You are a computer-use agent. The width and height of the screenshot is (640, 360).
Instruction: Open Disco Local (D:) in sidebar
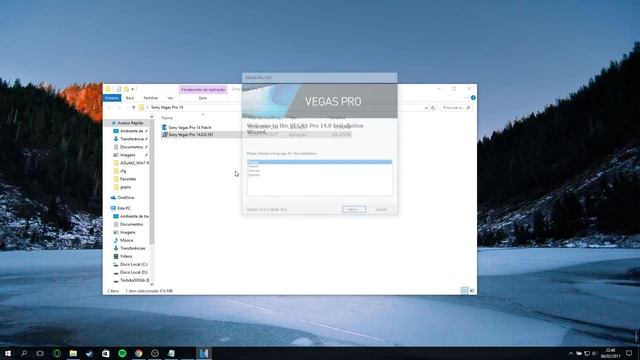point(133,272)
